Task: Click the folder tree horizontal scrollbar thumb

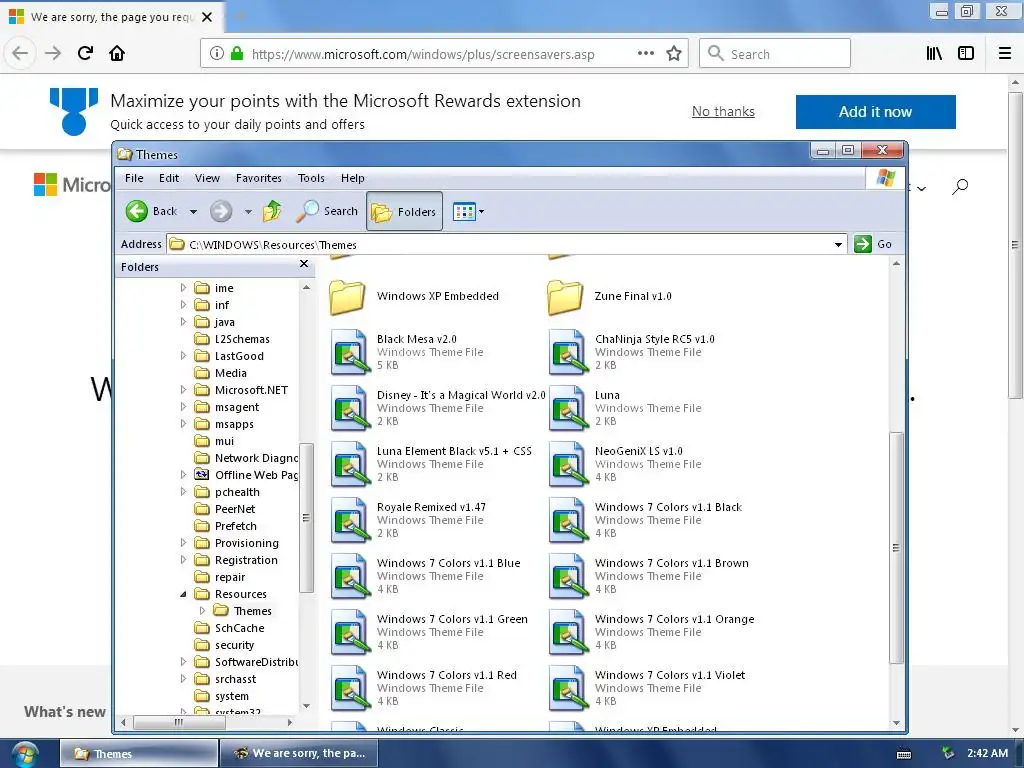Action: tap(179, 722)
